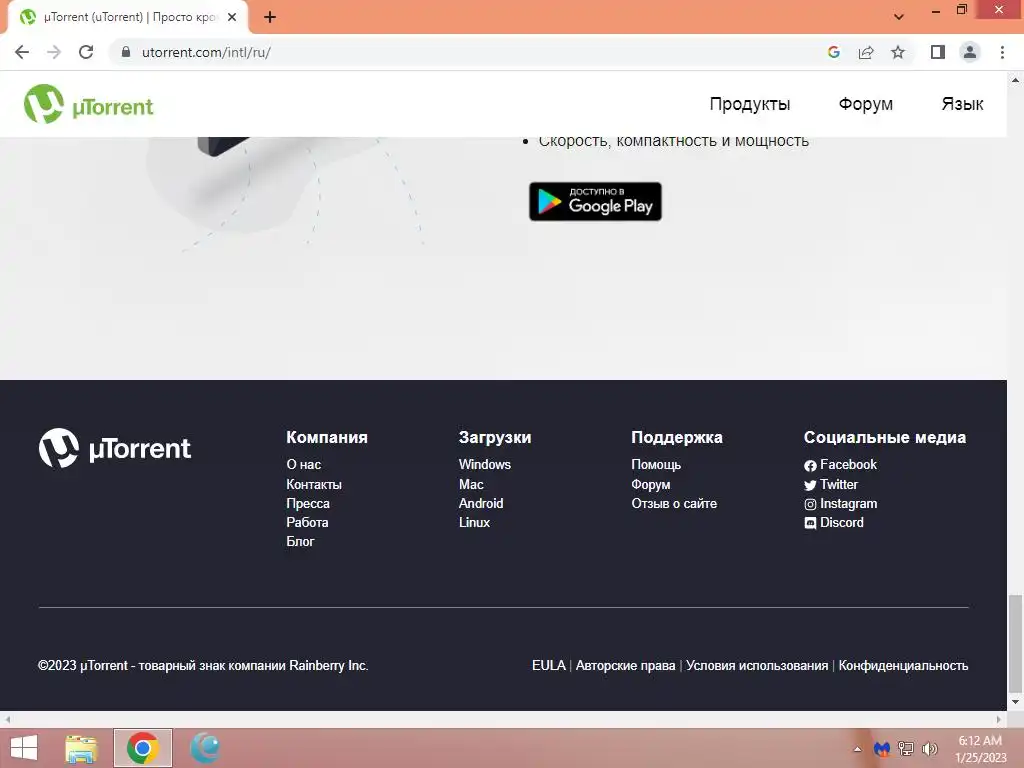The image size is (1024, 768).
Task: Close the µTorrent browser tab
Action: point(232,17)
